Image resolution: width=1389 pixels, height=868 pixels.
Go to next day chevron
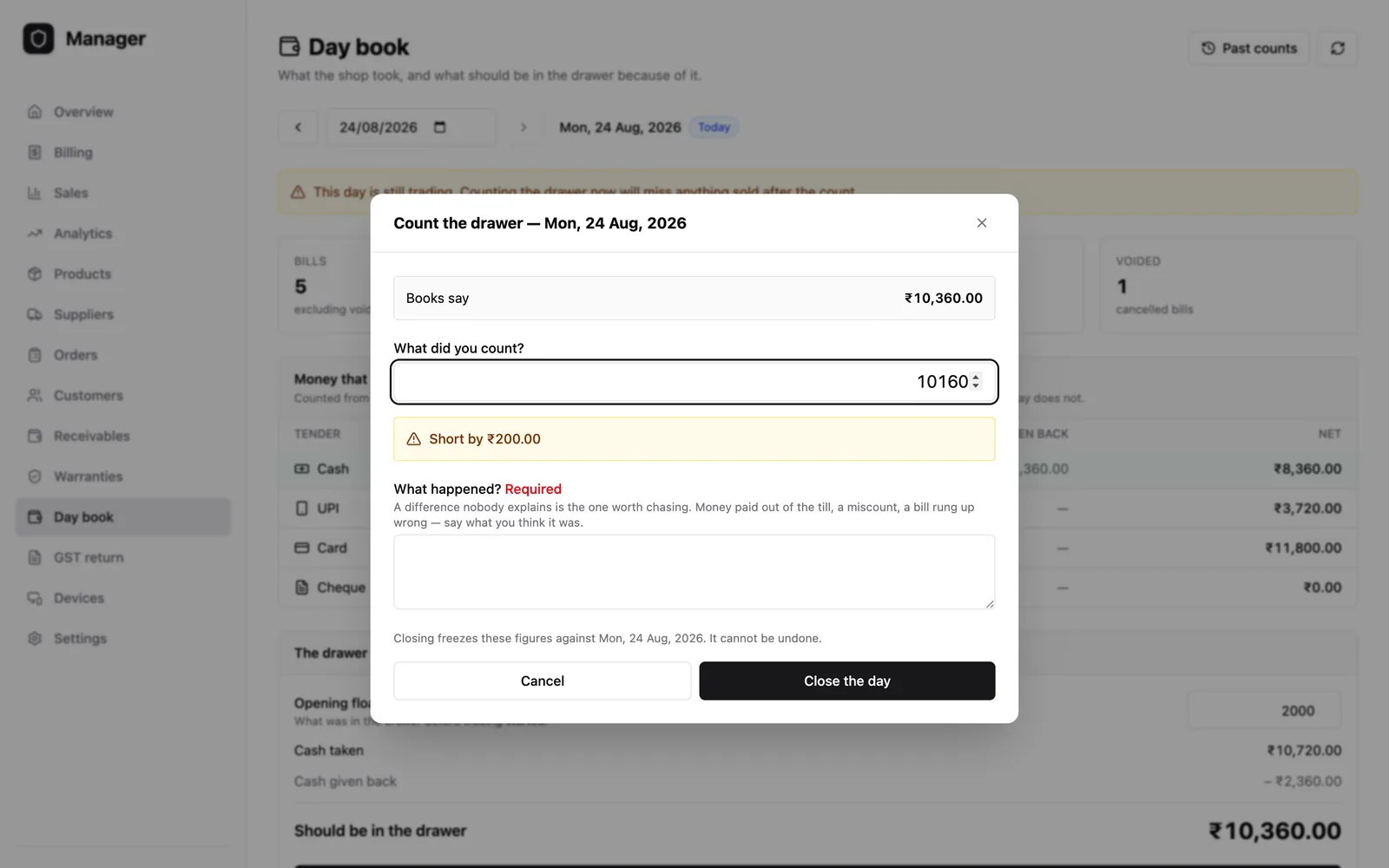coord(523,128)
